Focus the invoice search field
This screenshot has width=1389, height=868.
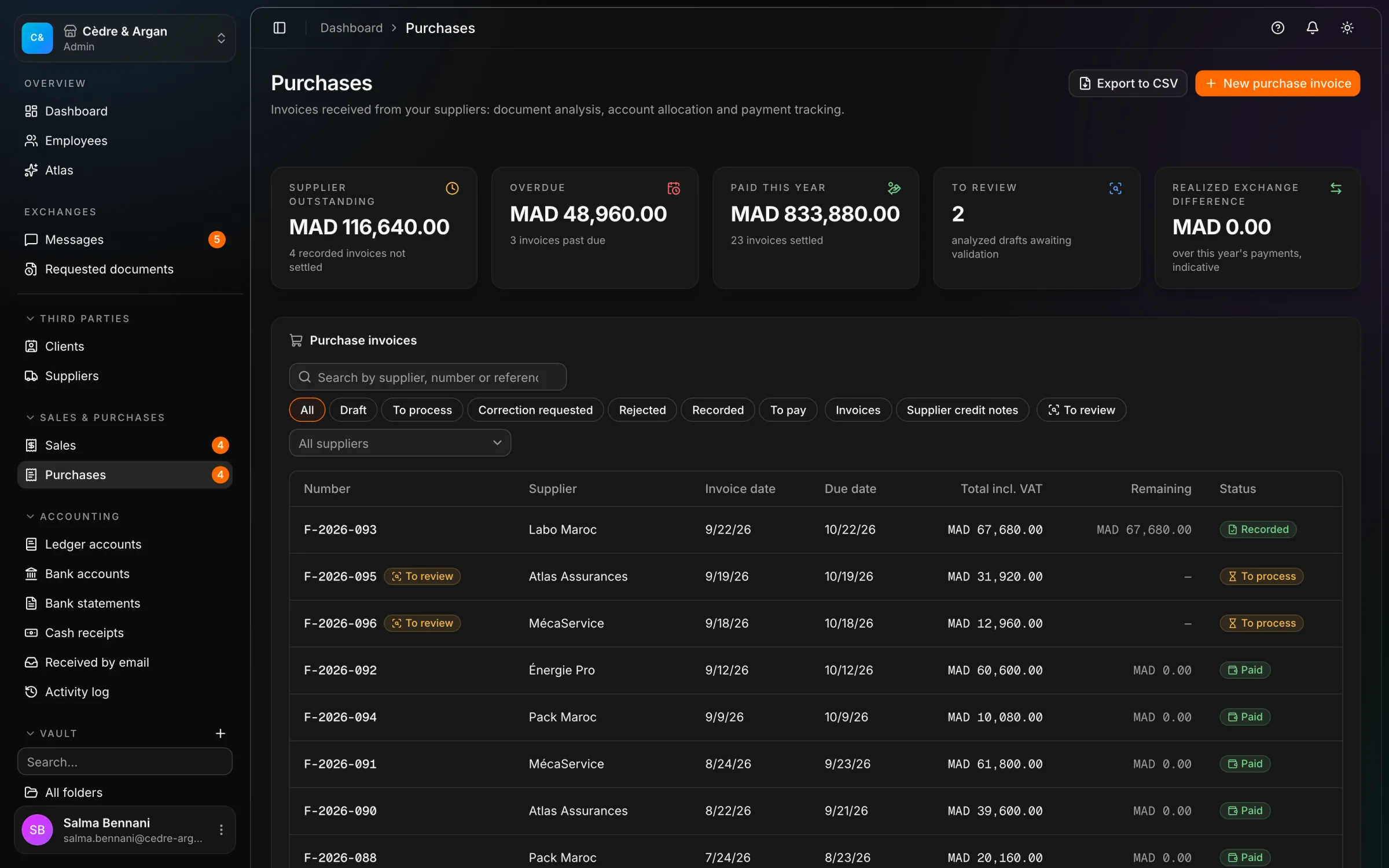click(428, 377)
